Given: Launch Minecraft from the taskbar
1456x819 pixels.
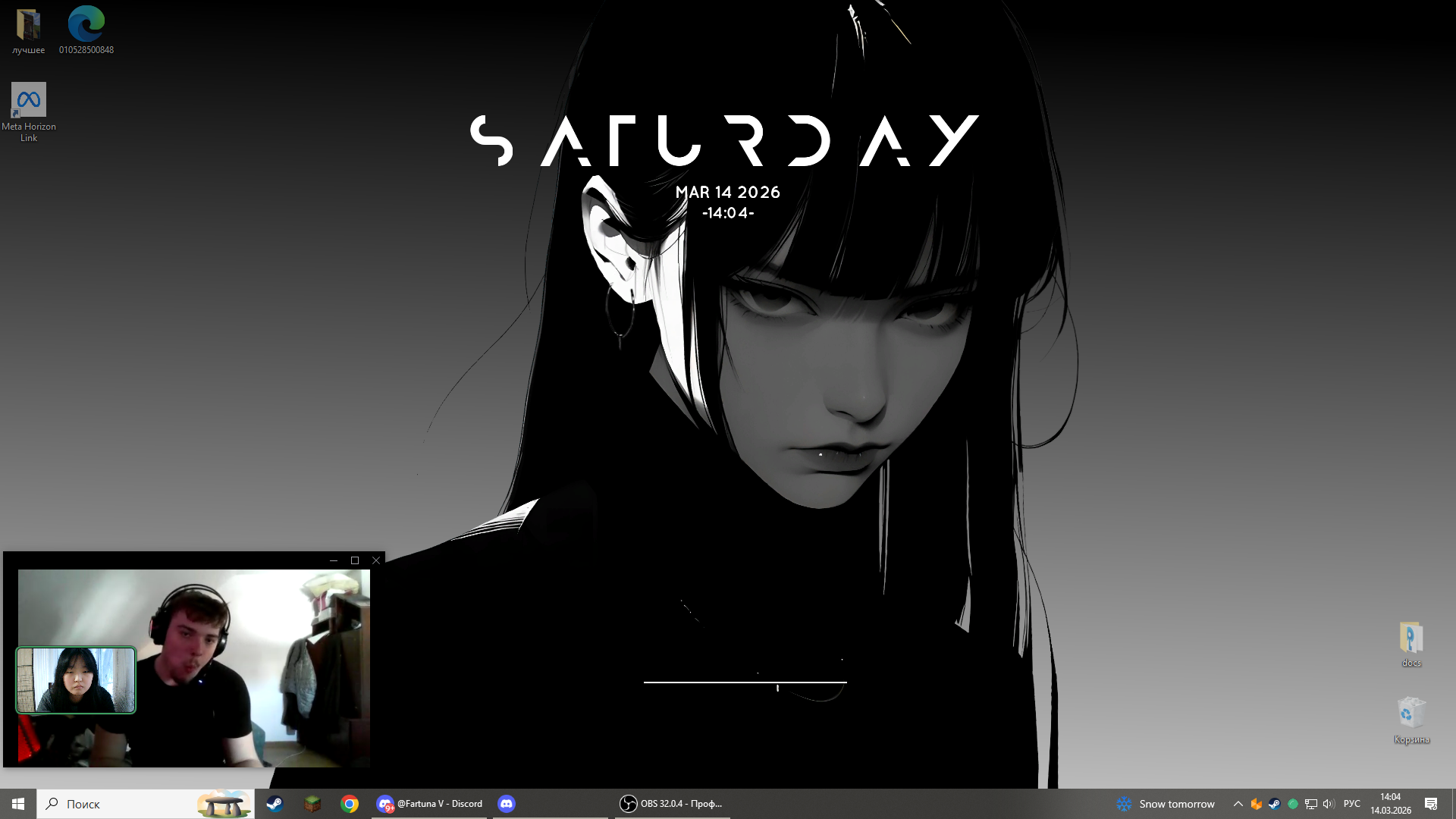Looking at the screenshot, I should click(312, 804).
